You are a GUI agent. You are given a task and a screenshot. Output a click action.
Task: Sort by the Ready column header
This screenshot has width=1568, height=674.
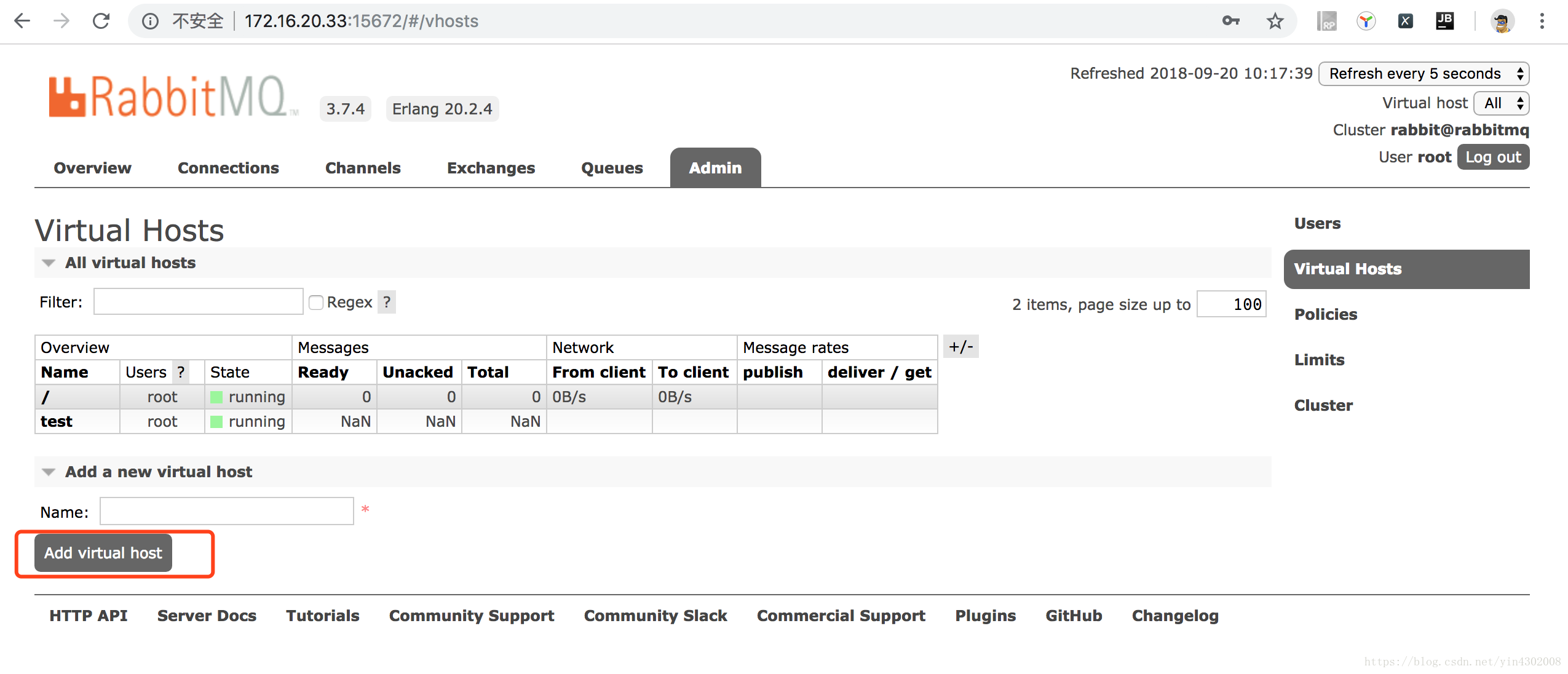(x=323, y=372)
